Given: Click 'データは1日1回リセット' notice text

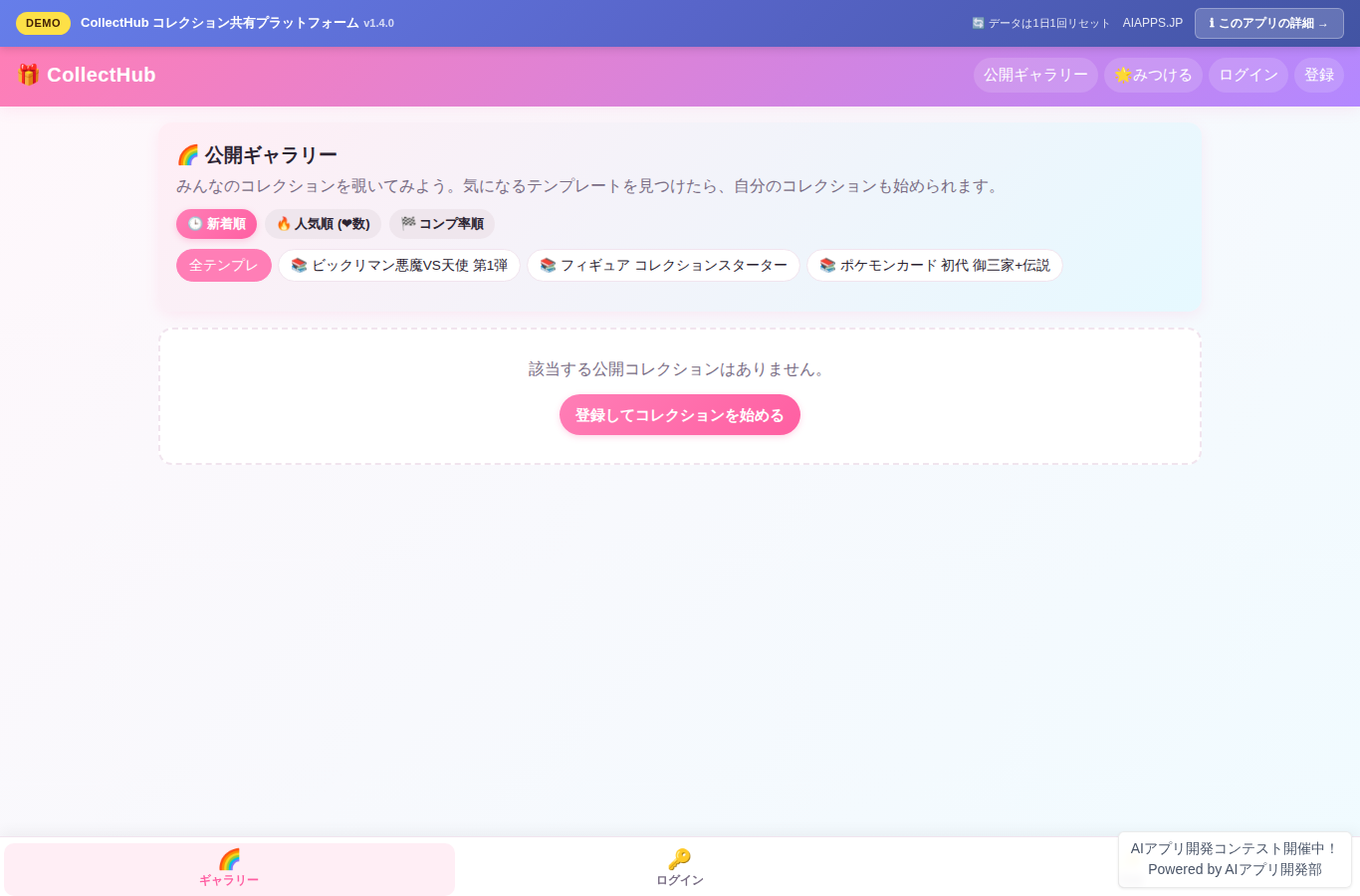Looking at the screenshot, I should (1040, 23).
